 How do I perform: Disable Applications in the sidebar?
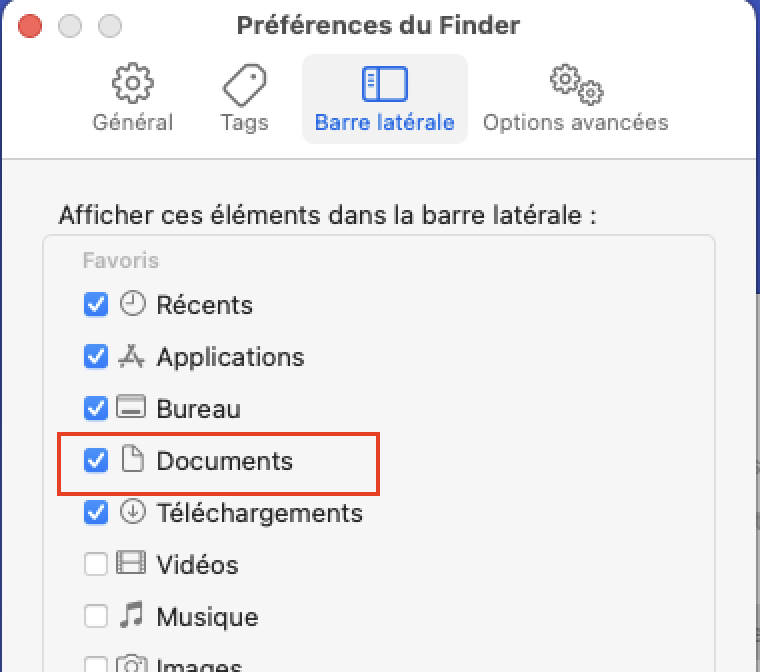click(x=96, y=356)
